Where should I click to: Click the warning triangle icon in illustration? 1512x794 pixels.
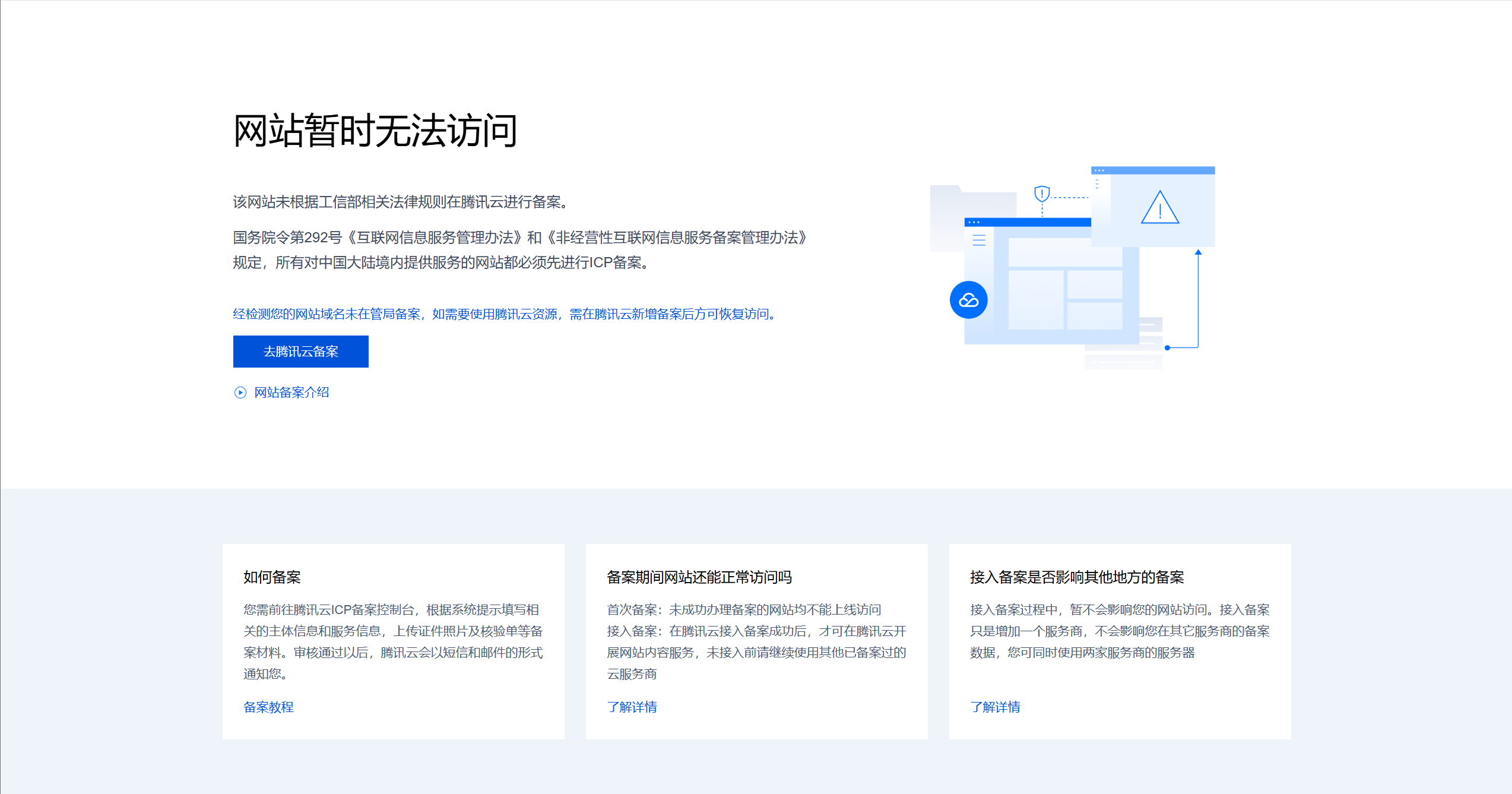pos(1159,208)
